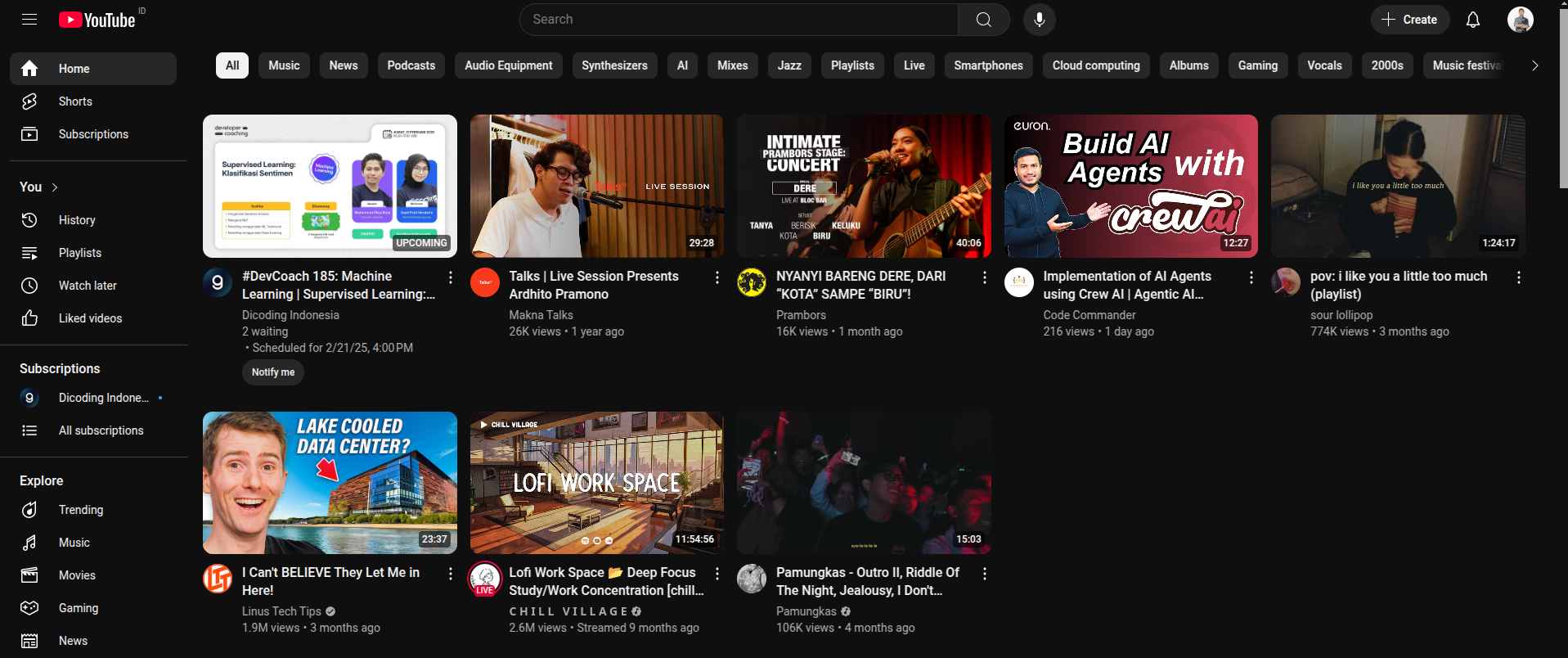1568x658 pixels.
Task: Filter feed by Podcasts chip
Action: coord(411,65)
